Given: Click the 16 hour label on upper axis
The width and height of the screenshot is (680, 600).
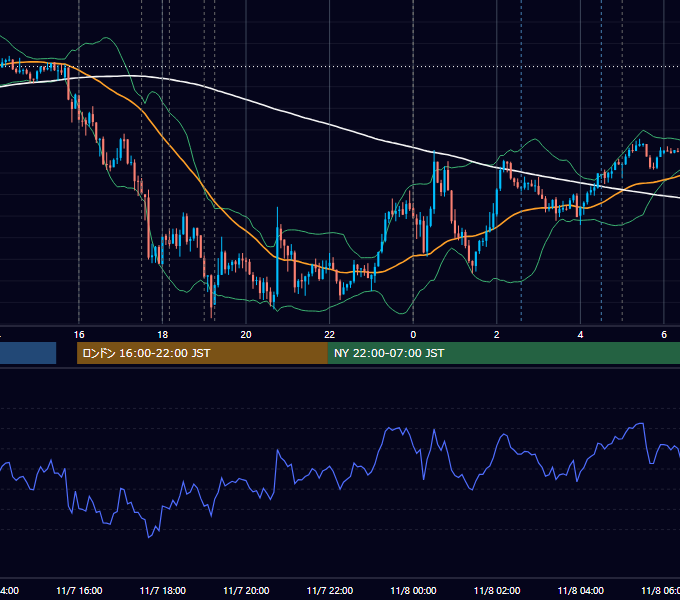Looking at the screenshot, I should coord(79,335).
